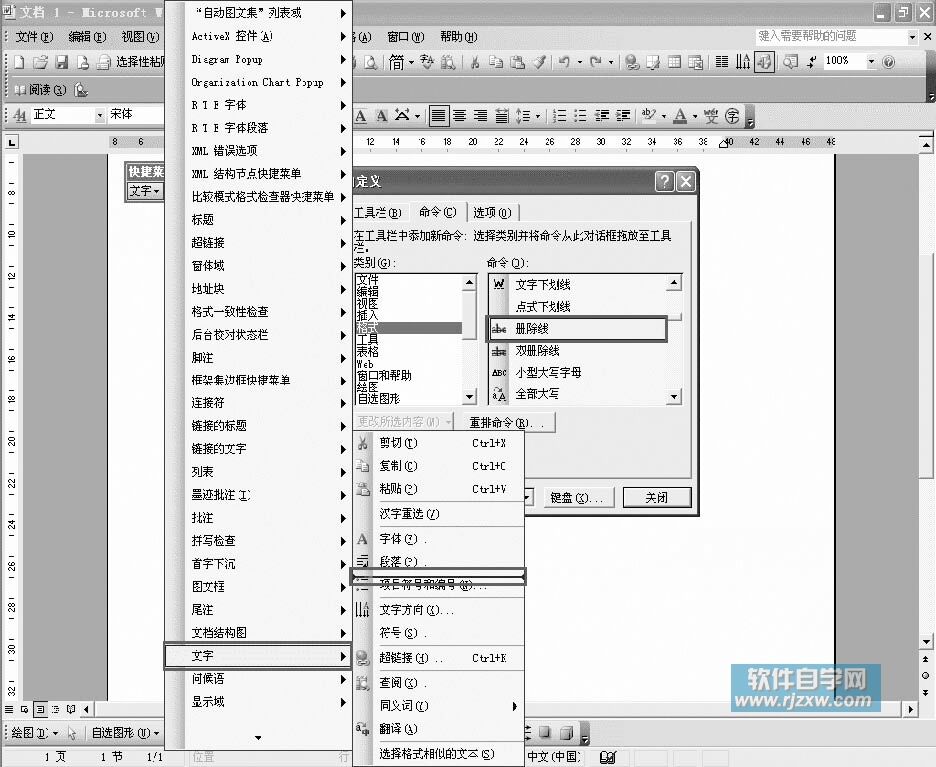Viewport: 936px width, 767px height.
Task: Click the spelling status book icon
Action: [608, 757]
